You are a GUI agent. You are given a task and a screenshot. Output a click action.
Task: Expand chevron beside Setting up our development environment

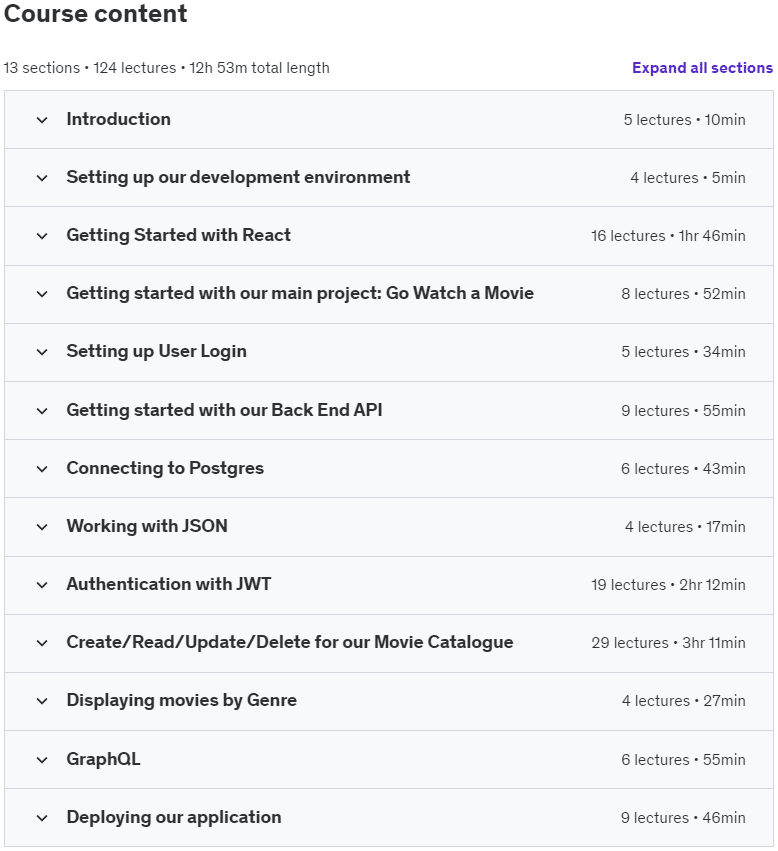pyautogui.click(x=42, y=178)
